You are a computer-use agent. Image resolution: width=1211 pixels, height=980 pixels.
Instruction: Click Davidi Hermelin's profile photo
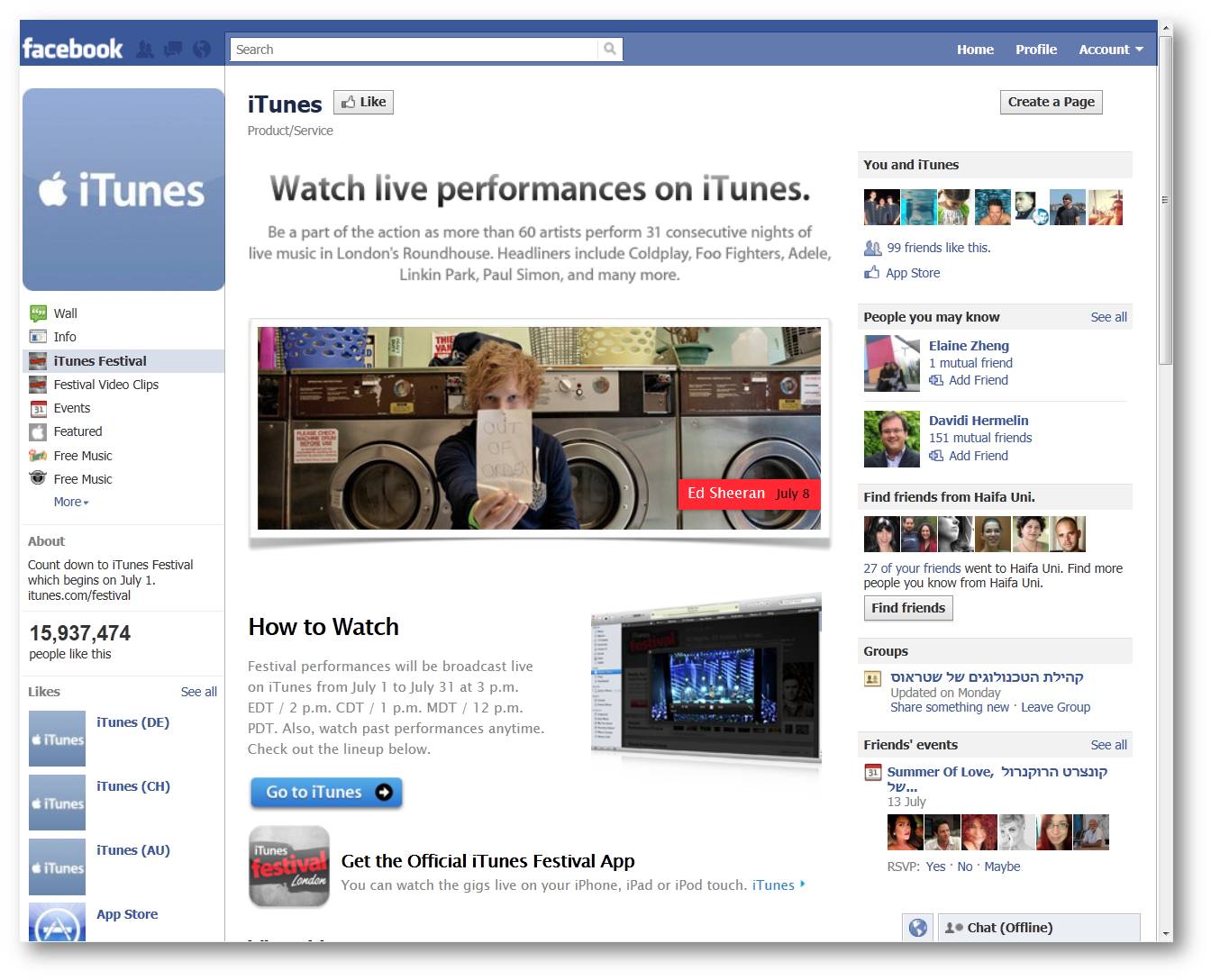click(892, 440)
